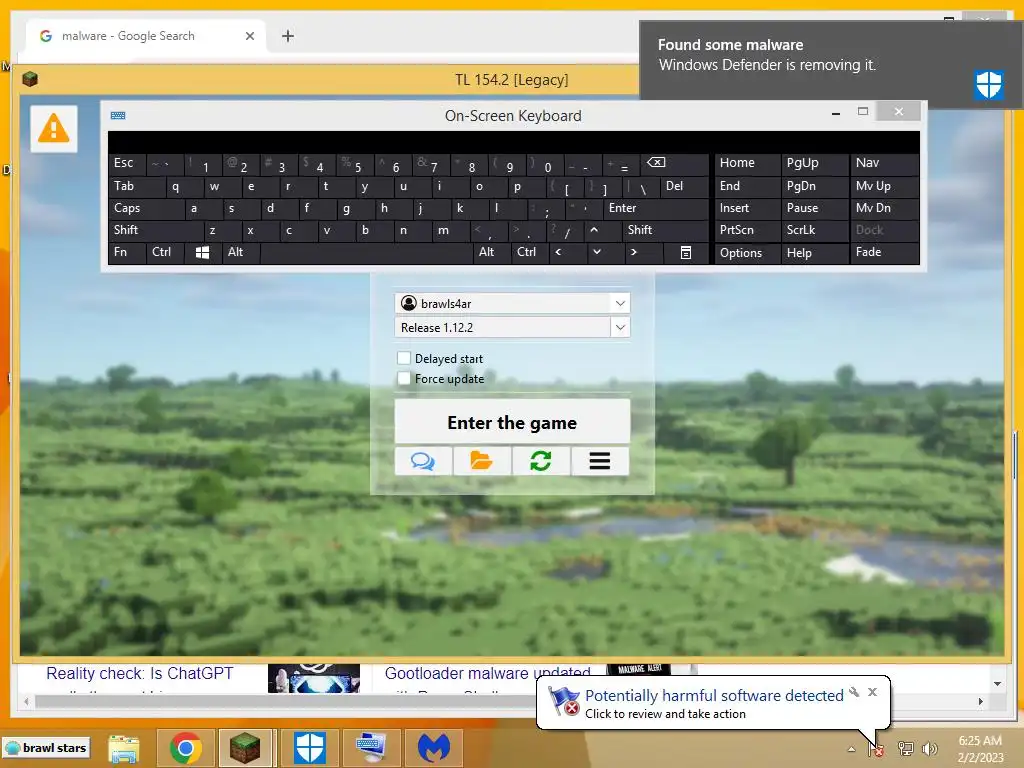1024x768 pixels.
Task: Click the Enter the game button
Action: point(512,423)
